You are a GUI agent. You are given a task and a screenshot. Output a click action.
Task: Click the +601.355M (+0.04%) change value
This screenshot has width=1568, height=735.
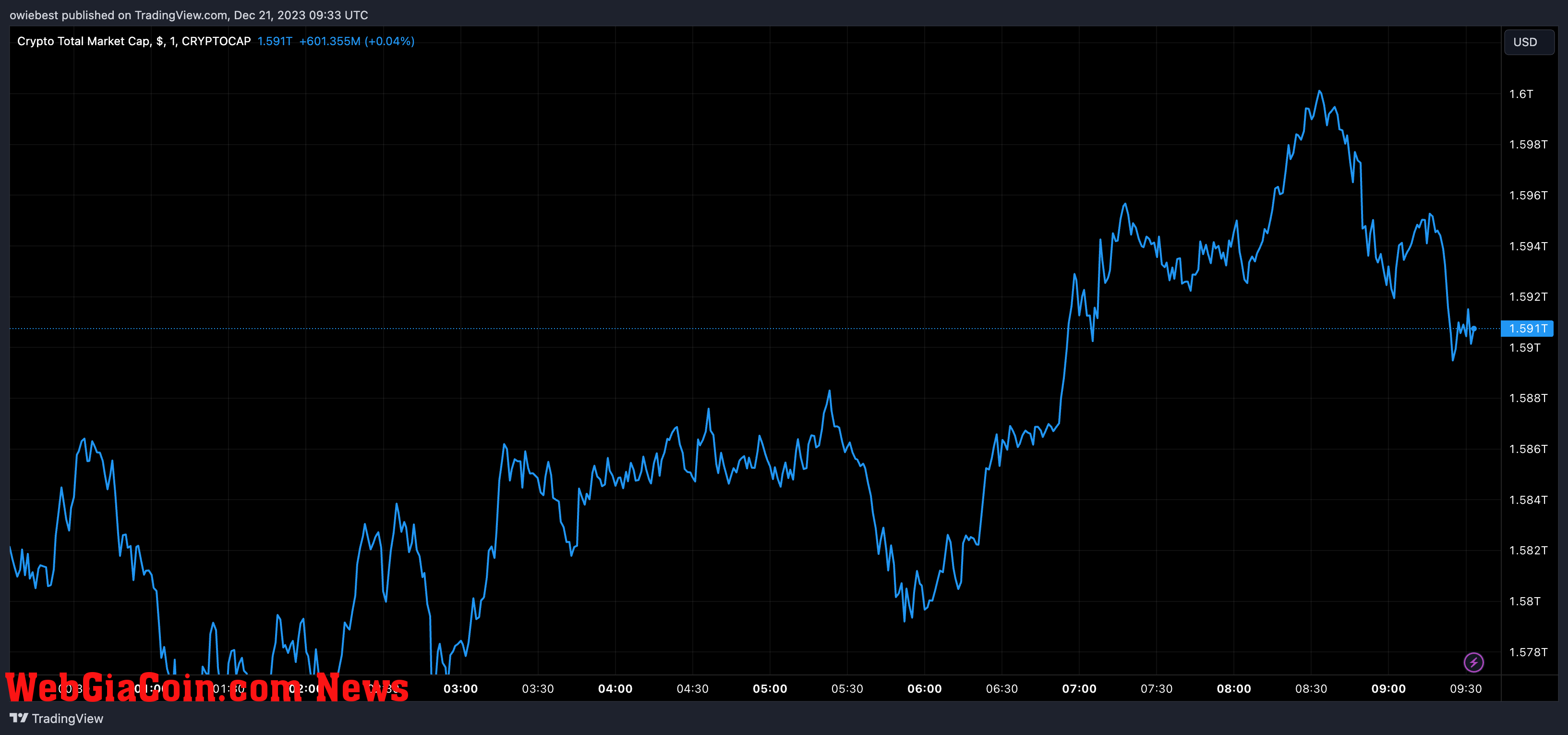(357, 41)
